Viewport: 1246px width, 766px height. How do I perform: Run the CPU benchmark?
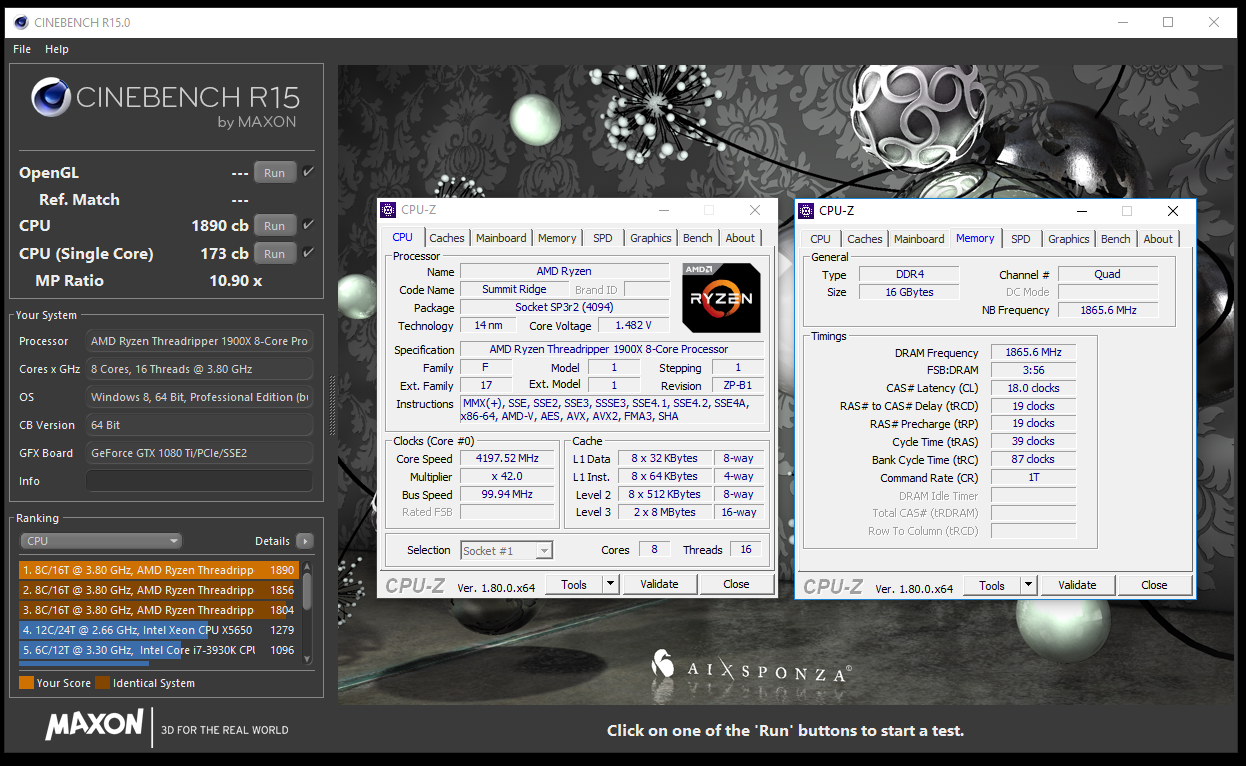click(275, 226)
